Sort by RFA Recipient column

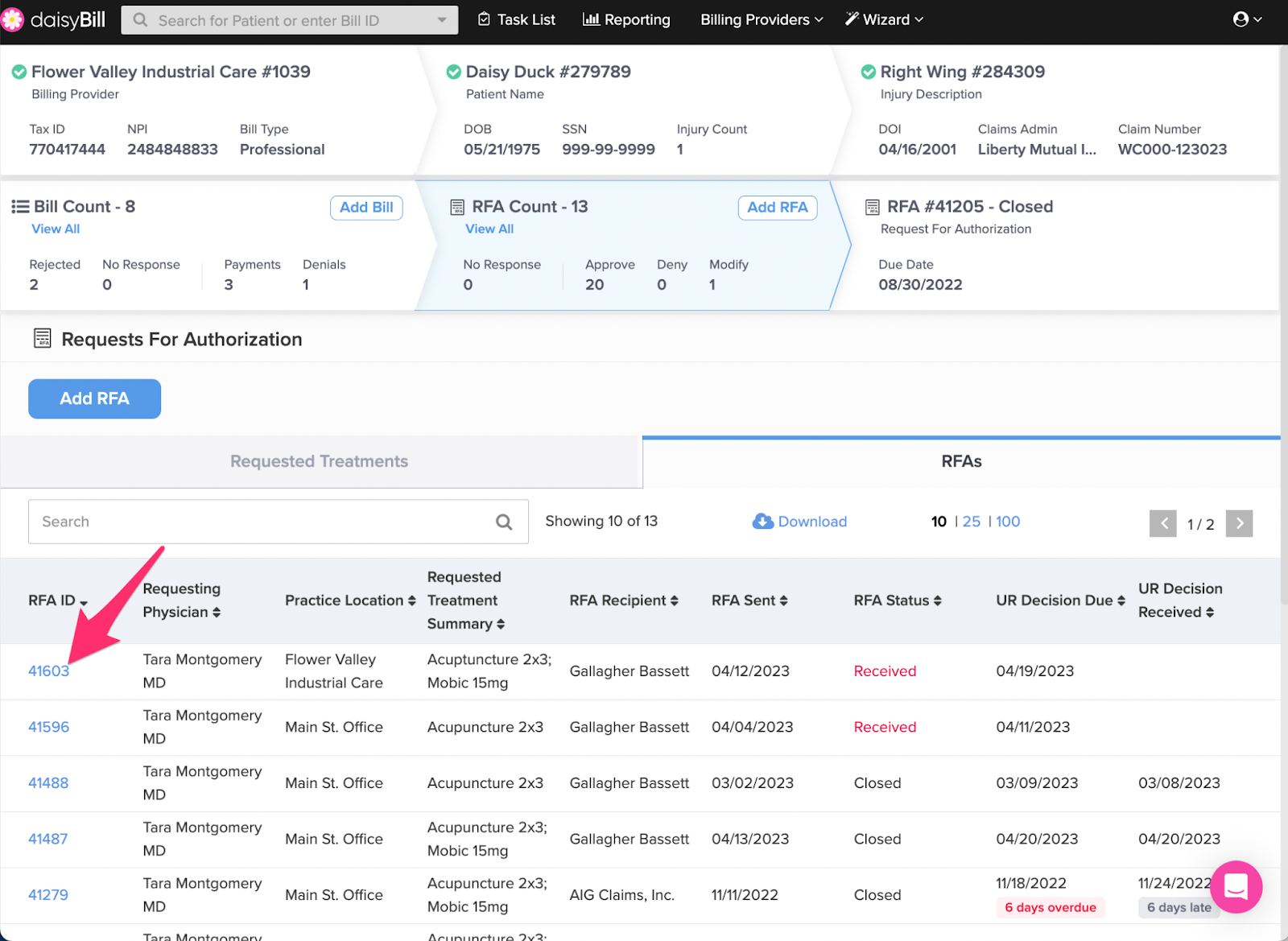point(675,601)
